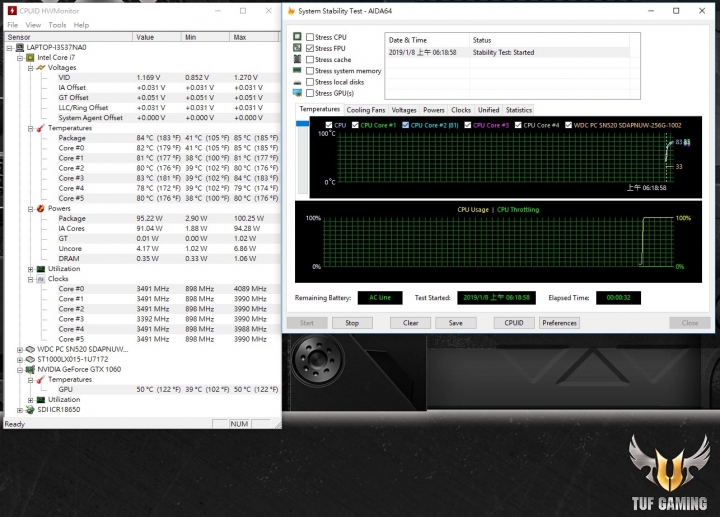Enable the Stress GPU(s) checkbox
Viewport: 720px width, 517px height.
coord(310,93)
